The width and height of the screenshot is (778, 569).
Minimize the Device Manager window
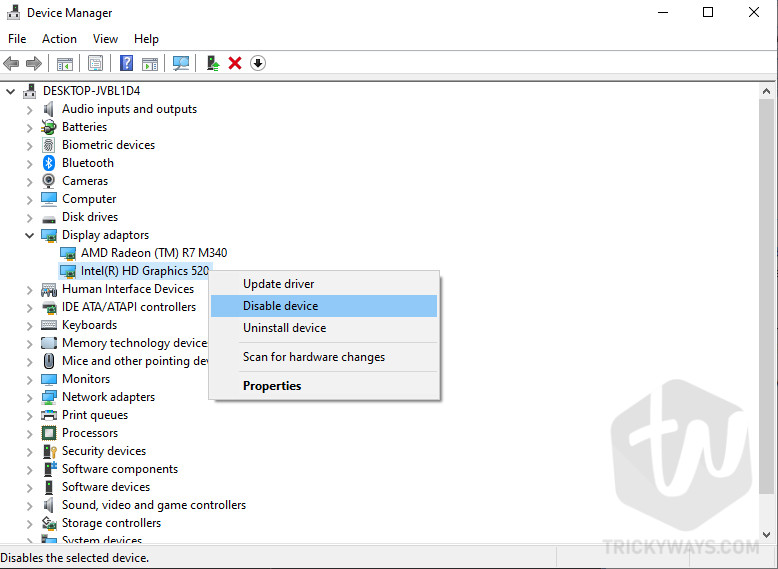tap(663, 12)
